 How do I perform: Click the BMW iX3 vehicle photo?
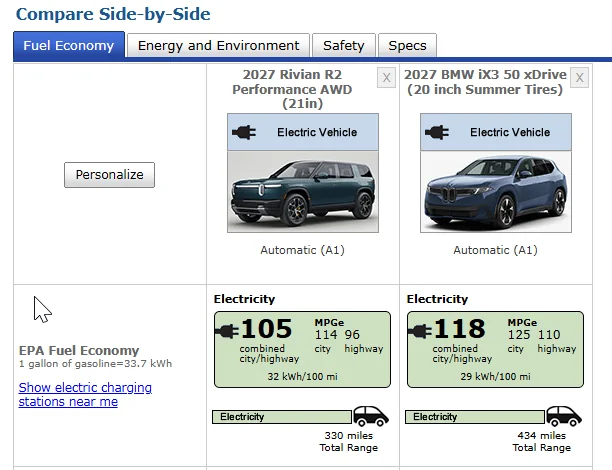[496, 192]
